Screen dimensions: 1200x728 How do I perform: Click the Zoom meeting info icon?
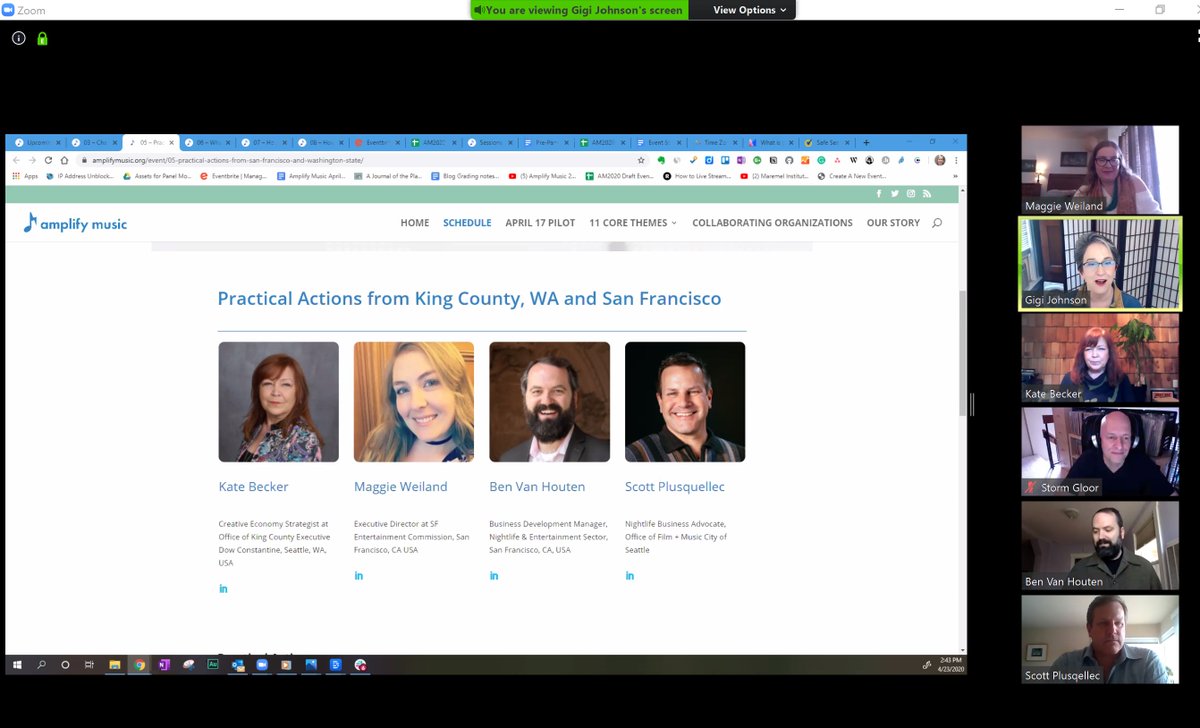18,39
